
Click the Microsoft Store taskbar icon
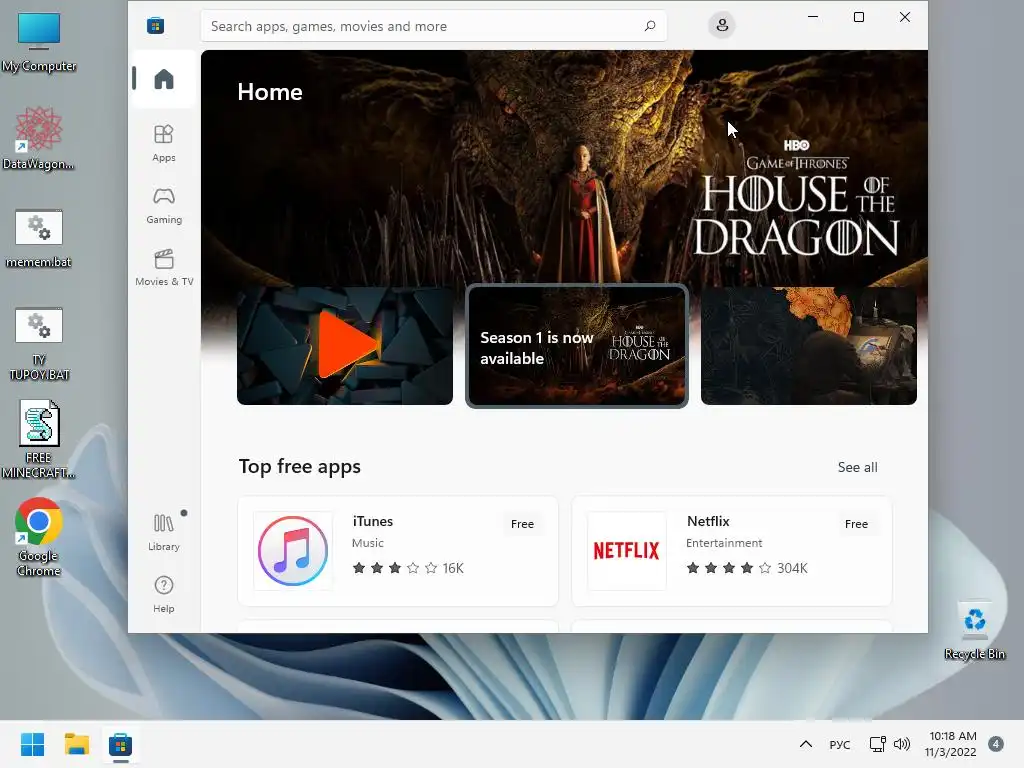(x=120, y=744)
